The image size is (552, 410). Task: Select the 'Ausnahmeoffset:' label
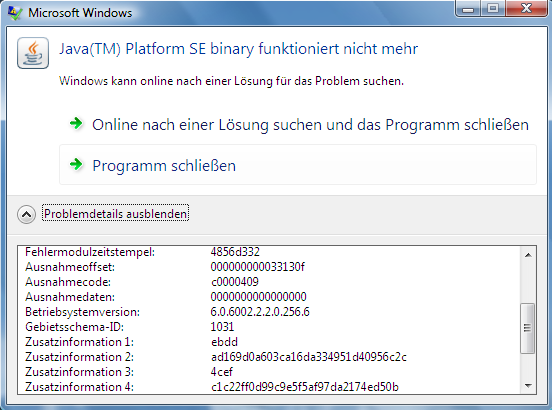click(x=70, y=267)
